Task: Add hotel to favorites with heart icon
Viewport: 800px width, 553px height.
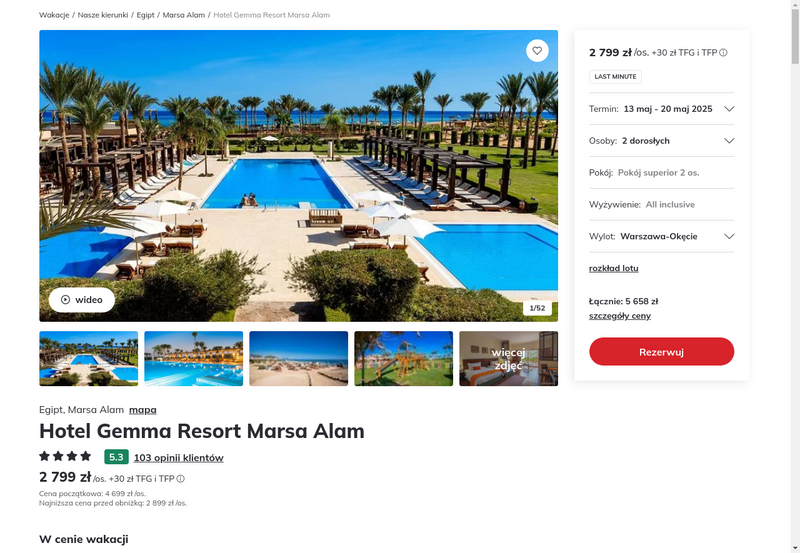Action: coord(537,51)
